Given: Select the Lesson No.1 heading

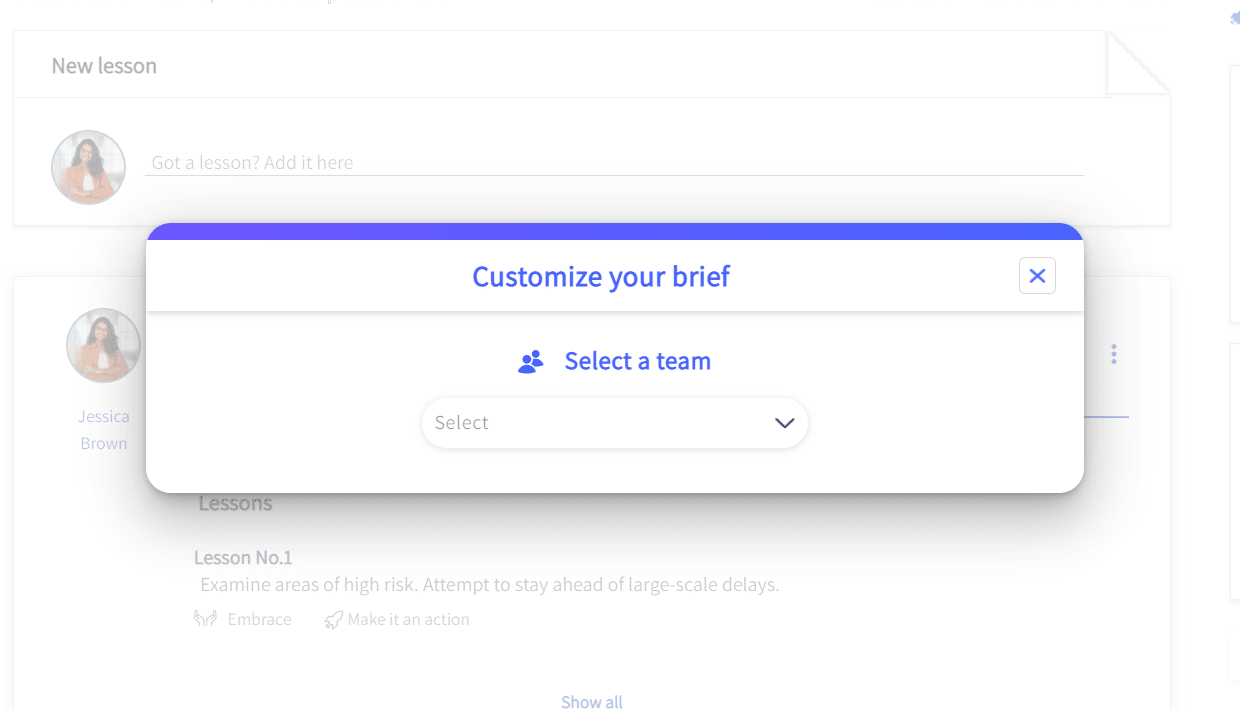Looking at the screenshot, I should [243, 557].
